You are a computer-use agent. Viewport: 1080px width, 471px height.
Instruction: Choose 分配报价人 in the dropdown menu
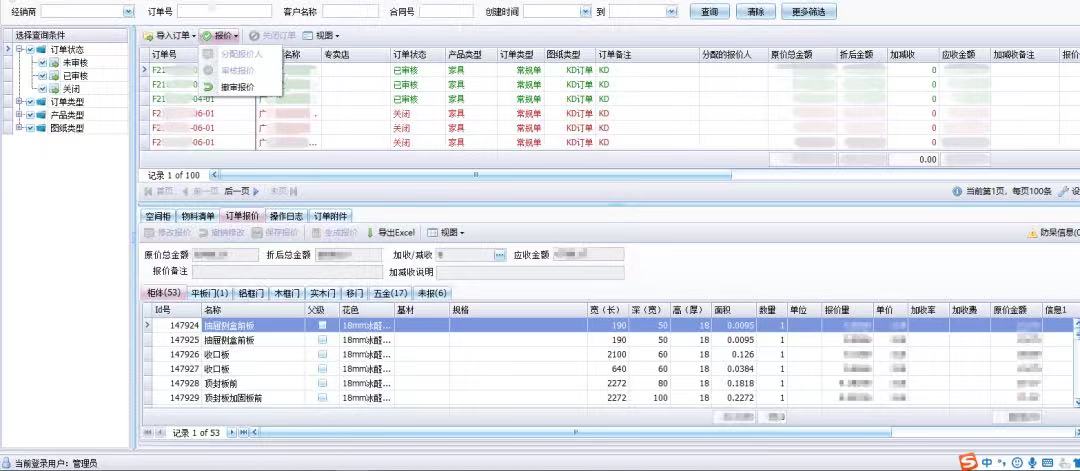tap(241, 54)
